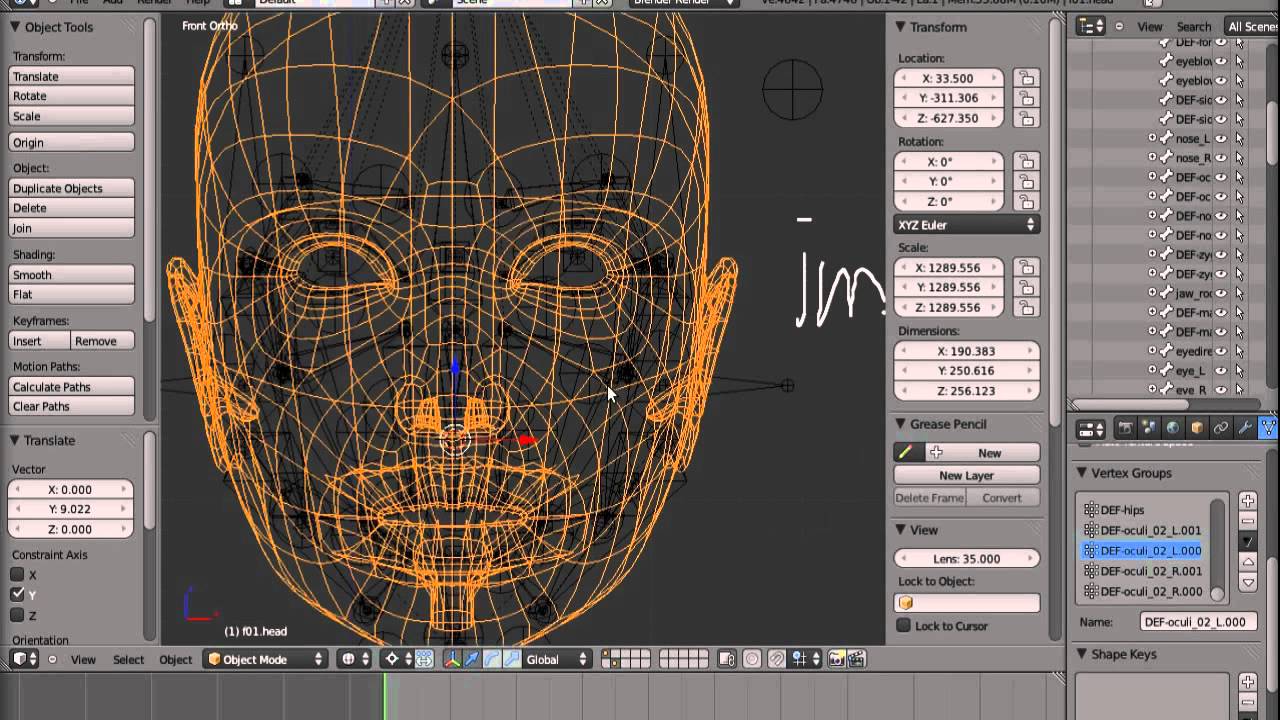Open the Object Mode dropdown
The width and height of the screenshot is (1280, 720).
[265, 659]
